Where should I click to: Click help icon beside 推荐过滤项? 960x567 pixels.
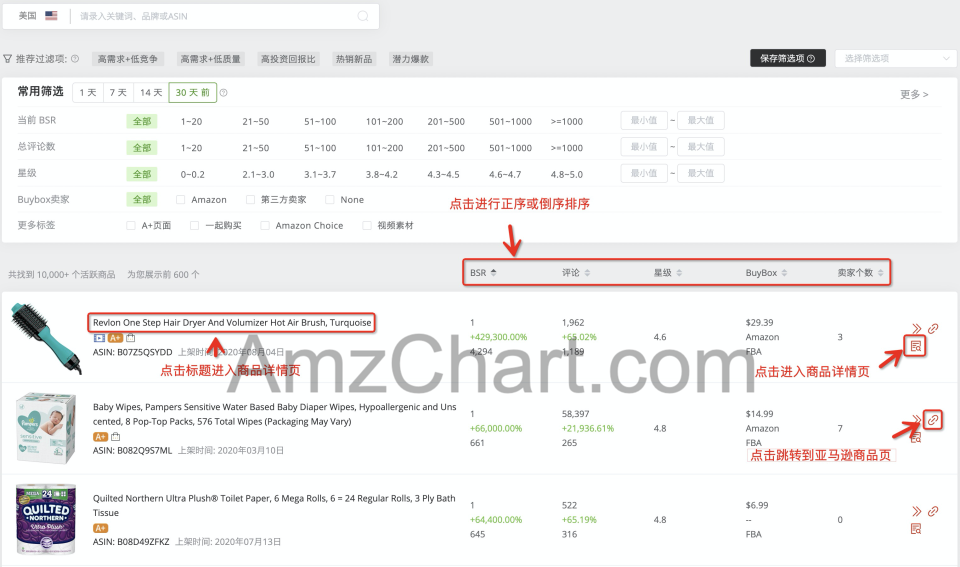(75, 59)
